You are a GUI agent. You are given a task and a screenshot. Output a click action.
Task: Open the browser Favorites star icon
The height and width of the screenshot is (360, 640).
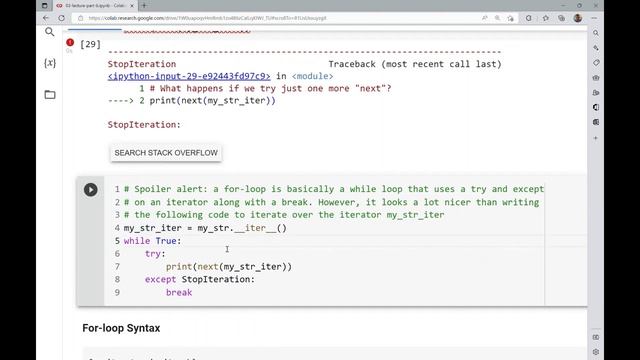click(x=546, y=18)
